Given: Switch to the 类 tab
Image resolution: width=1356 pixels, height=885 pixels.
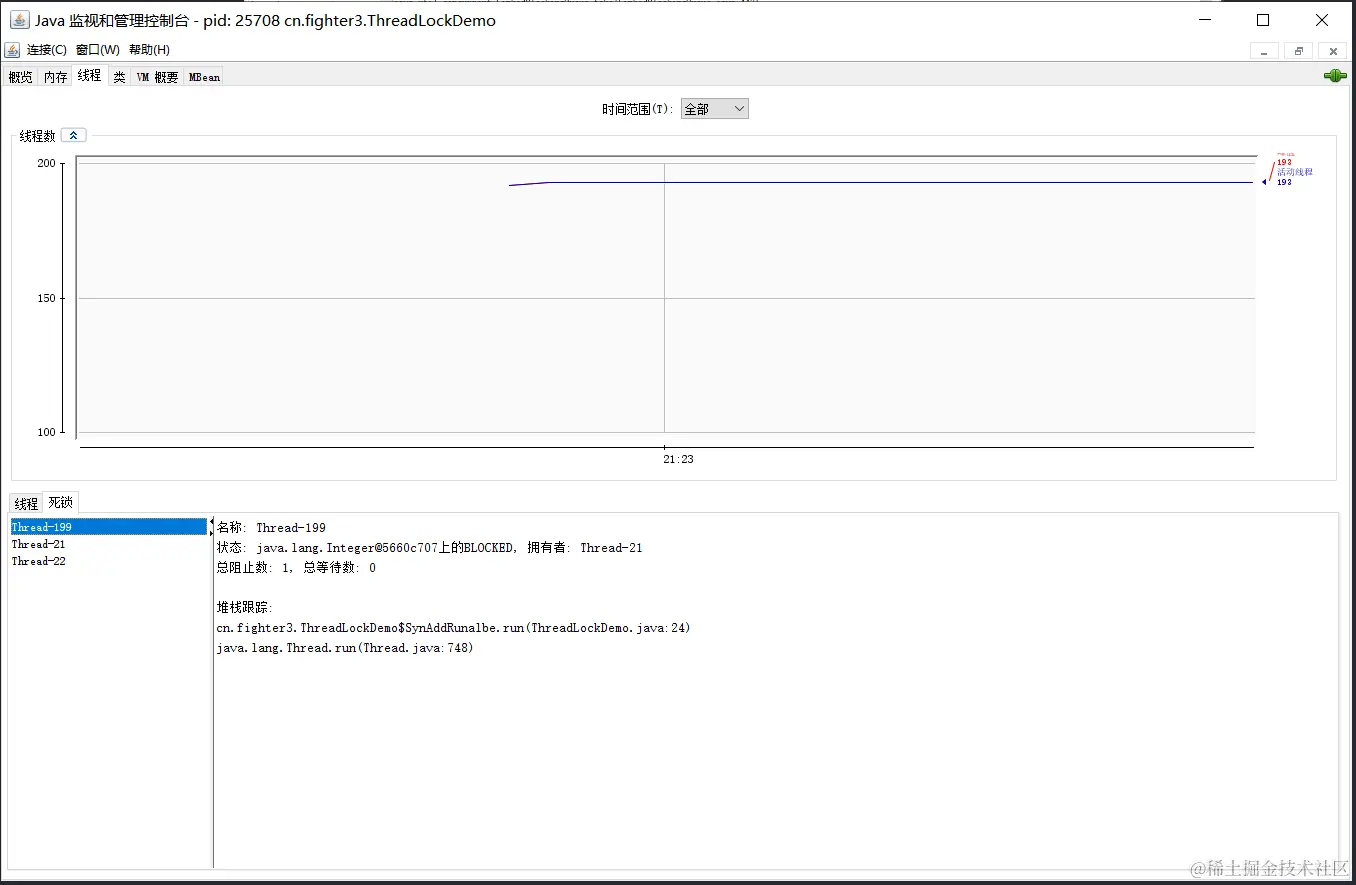Looking at the screenshot, I should (119, 76).
